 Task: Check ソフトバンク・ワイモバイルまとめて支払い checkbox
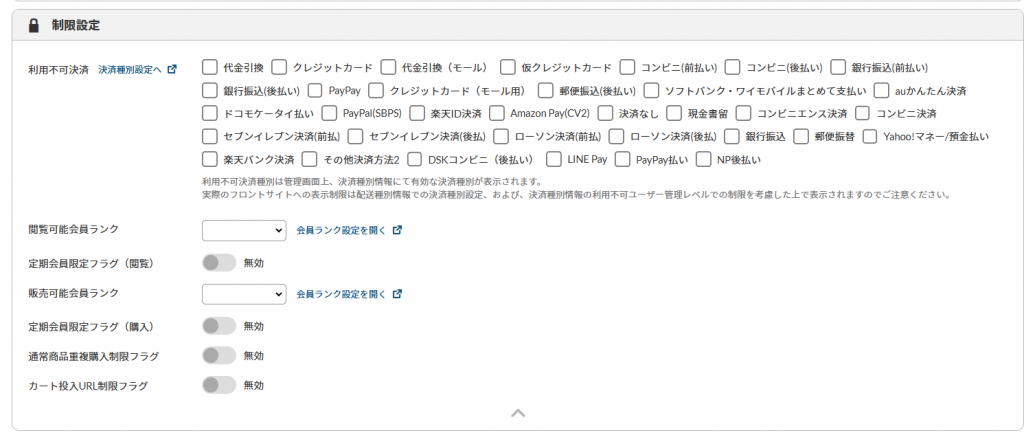(651, 90)
